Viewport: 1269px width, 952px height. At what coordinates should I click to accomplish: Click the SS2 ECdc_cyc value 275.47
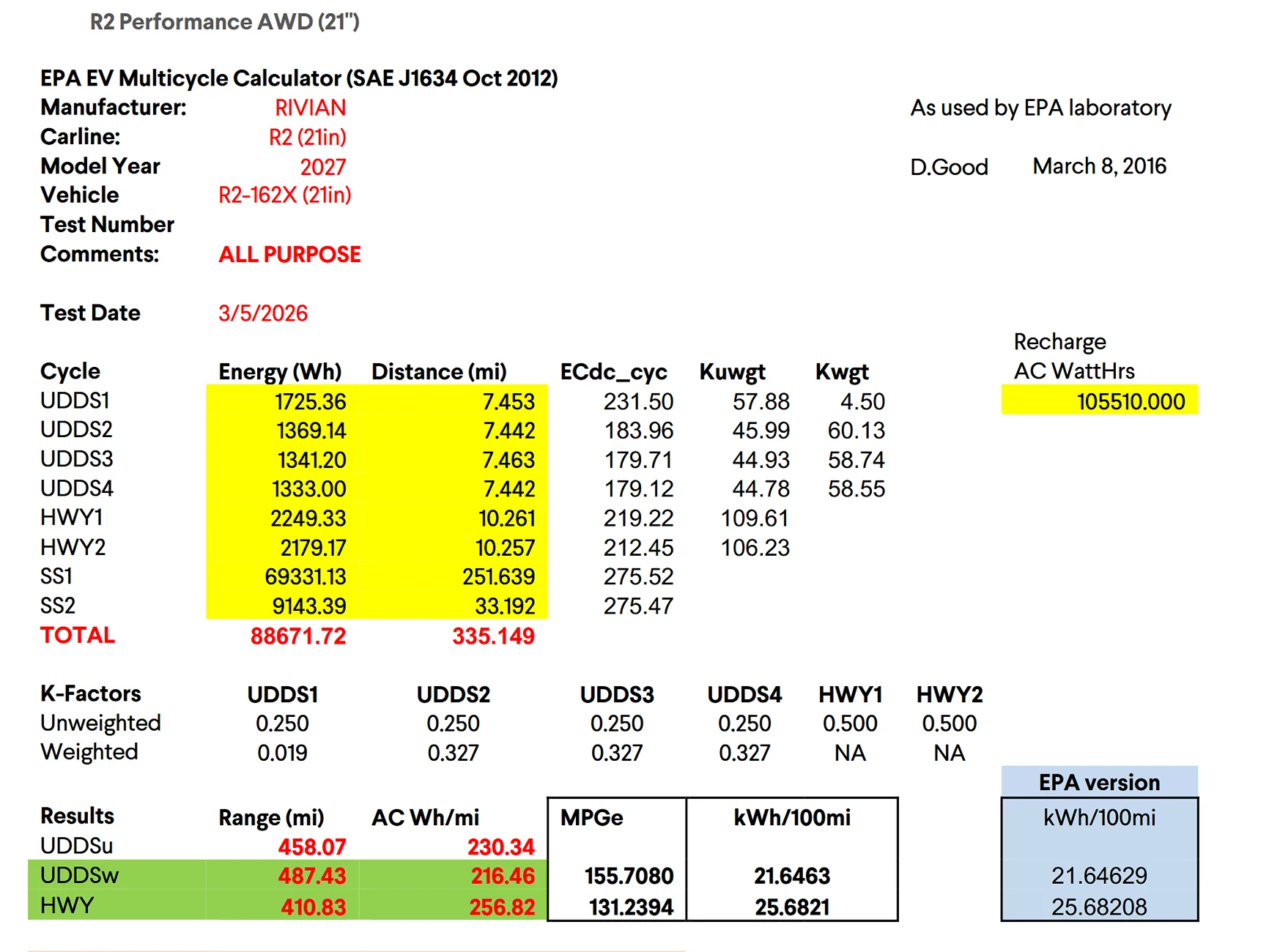tap(638, 606)
